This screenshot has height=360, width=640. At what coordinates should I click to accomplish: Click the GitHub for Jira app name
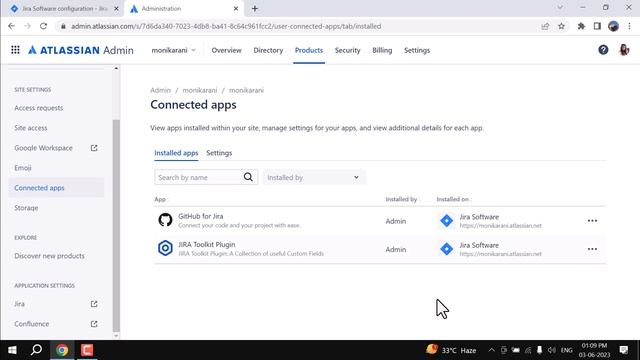(200, 216)
